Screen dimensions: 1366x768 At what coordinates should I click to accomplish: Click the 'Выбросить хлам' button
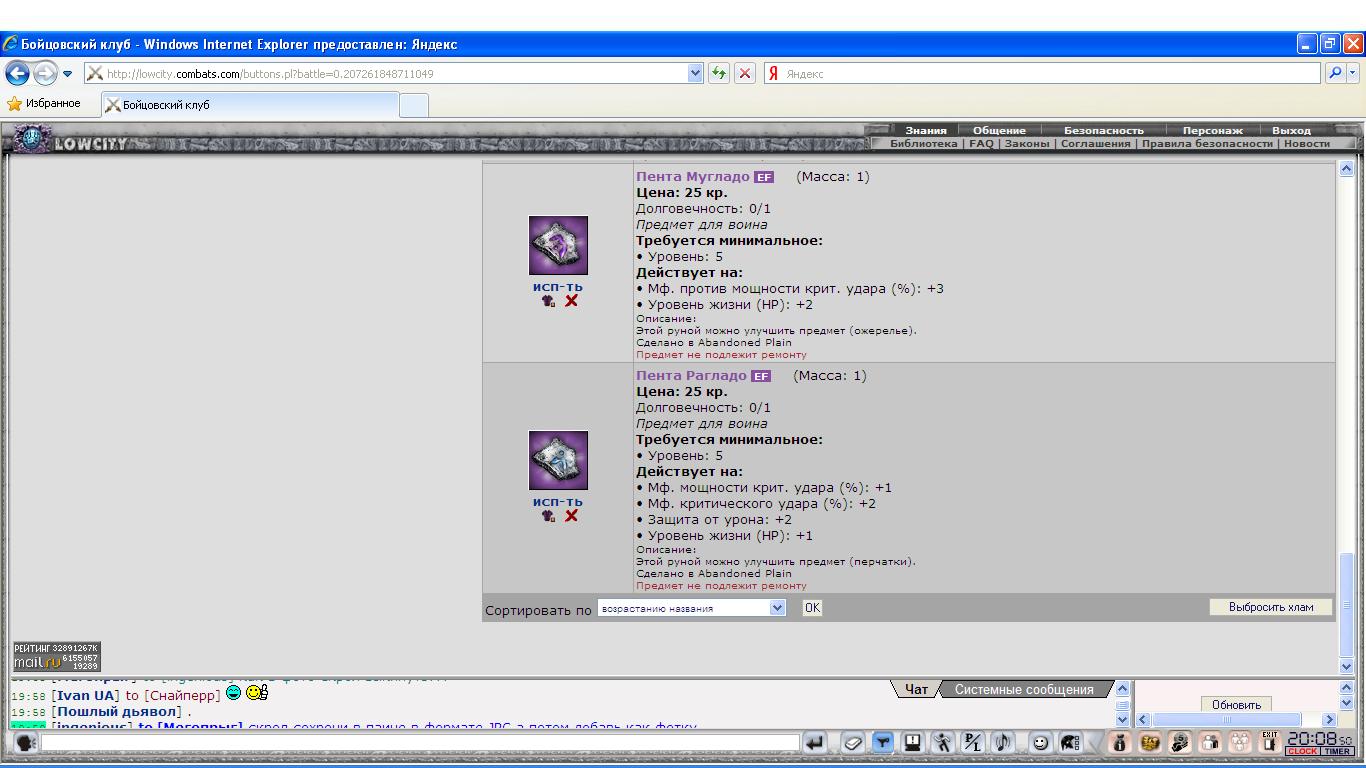[x=1271, y=607]
